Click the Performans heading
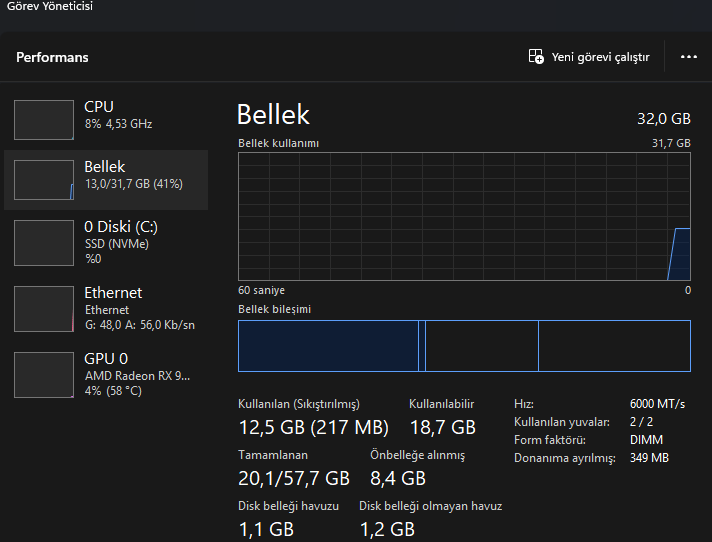 52,57
